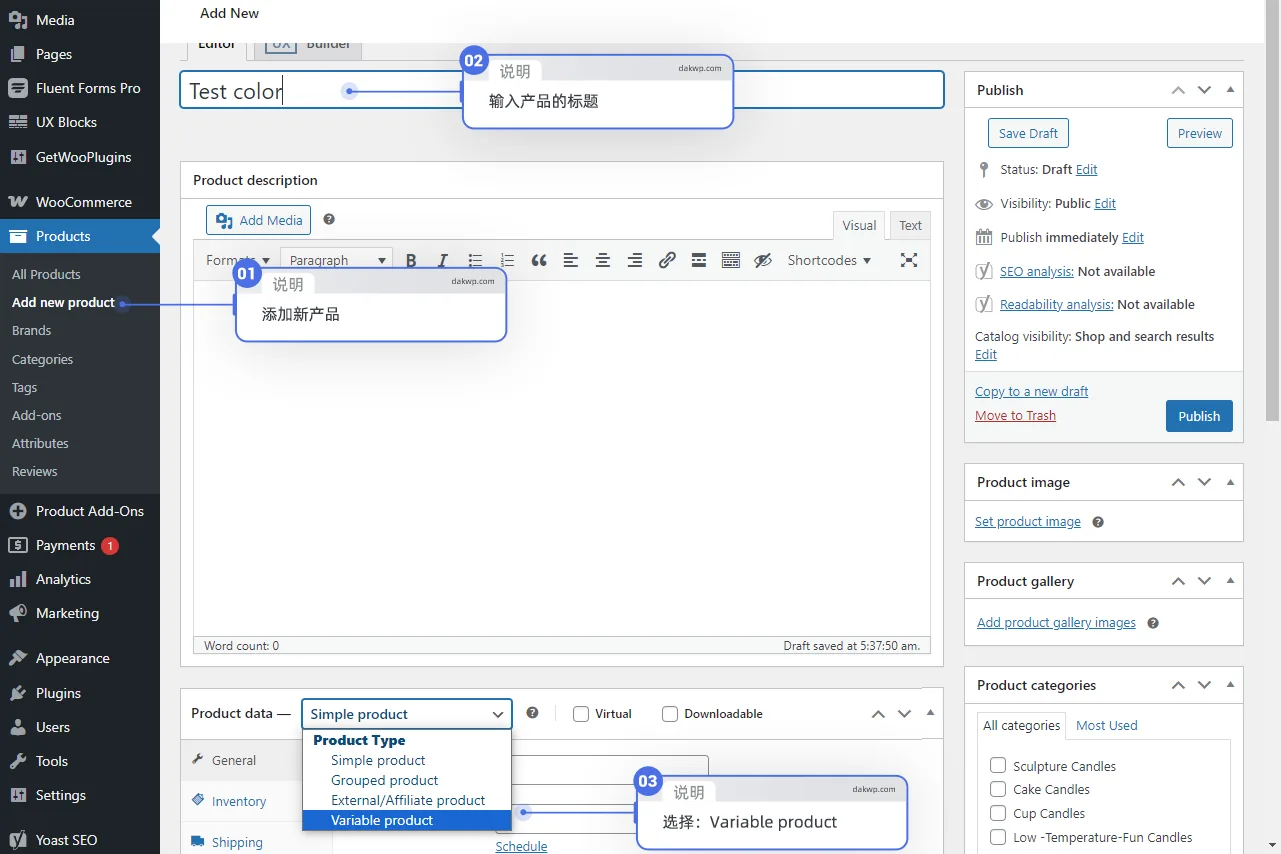The height and width of the screenshot is (854, 1281).
Task: Apply blockquote formatting
Action: click(x=539, y=260)
